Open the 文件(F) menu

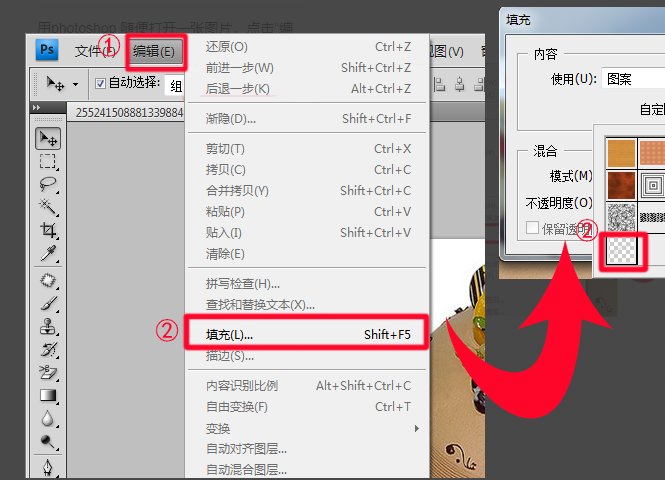coord(95,51)
